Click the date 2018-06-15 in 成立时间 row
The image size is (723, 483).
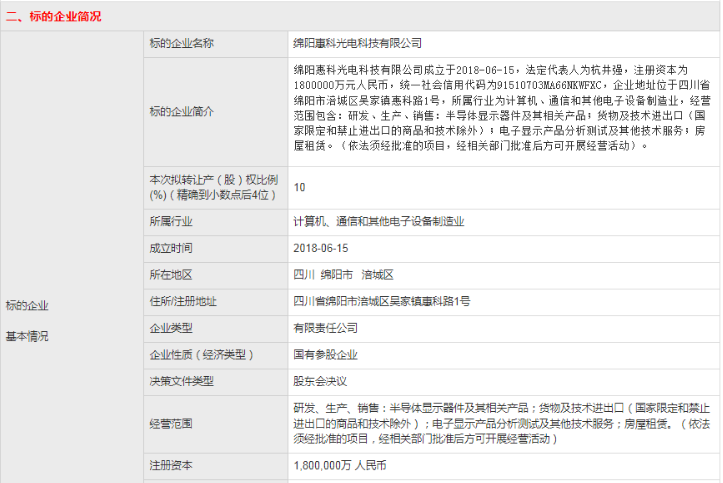320,248
